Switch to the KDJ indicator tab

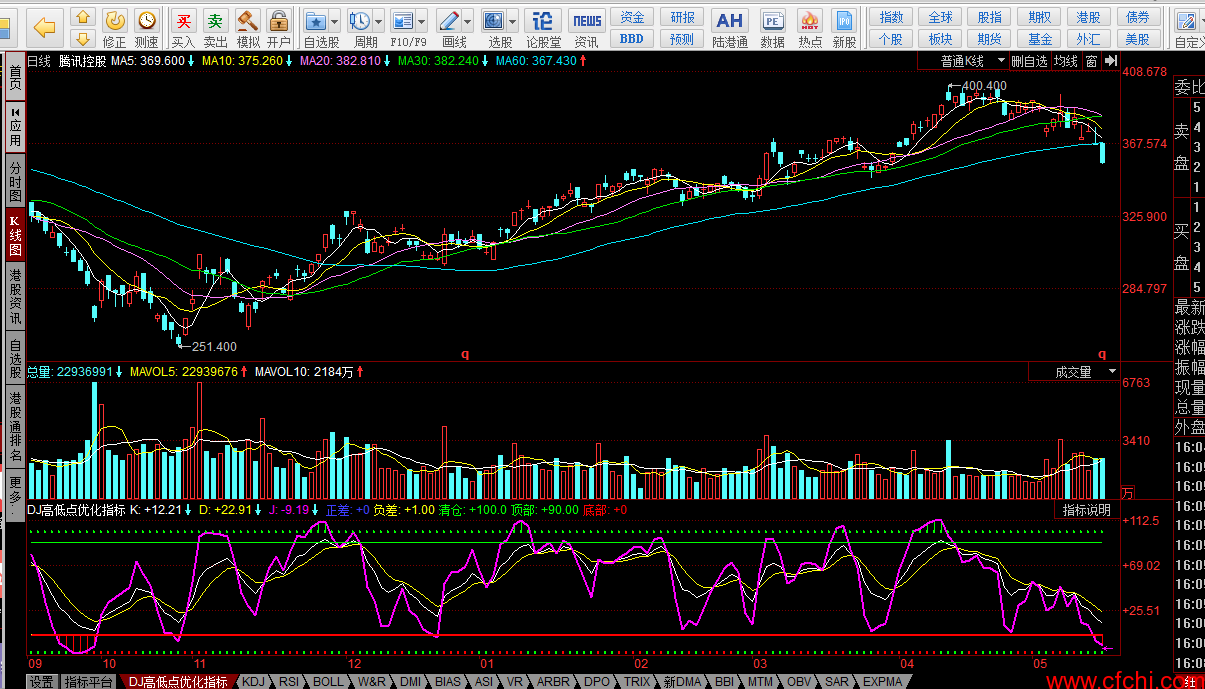pos(254,682)
